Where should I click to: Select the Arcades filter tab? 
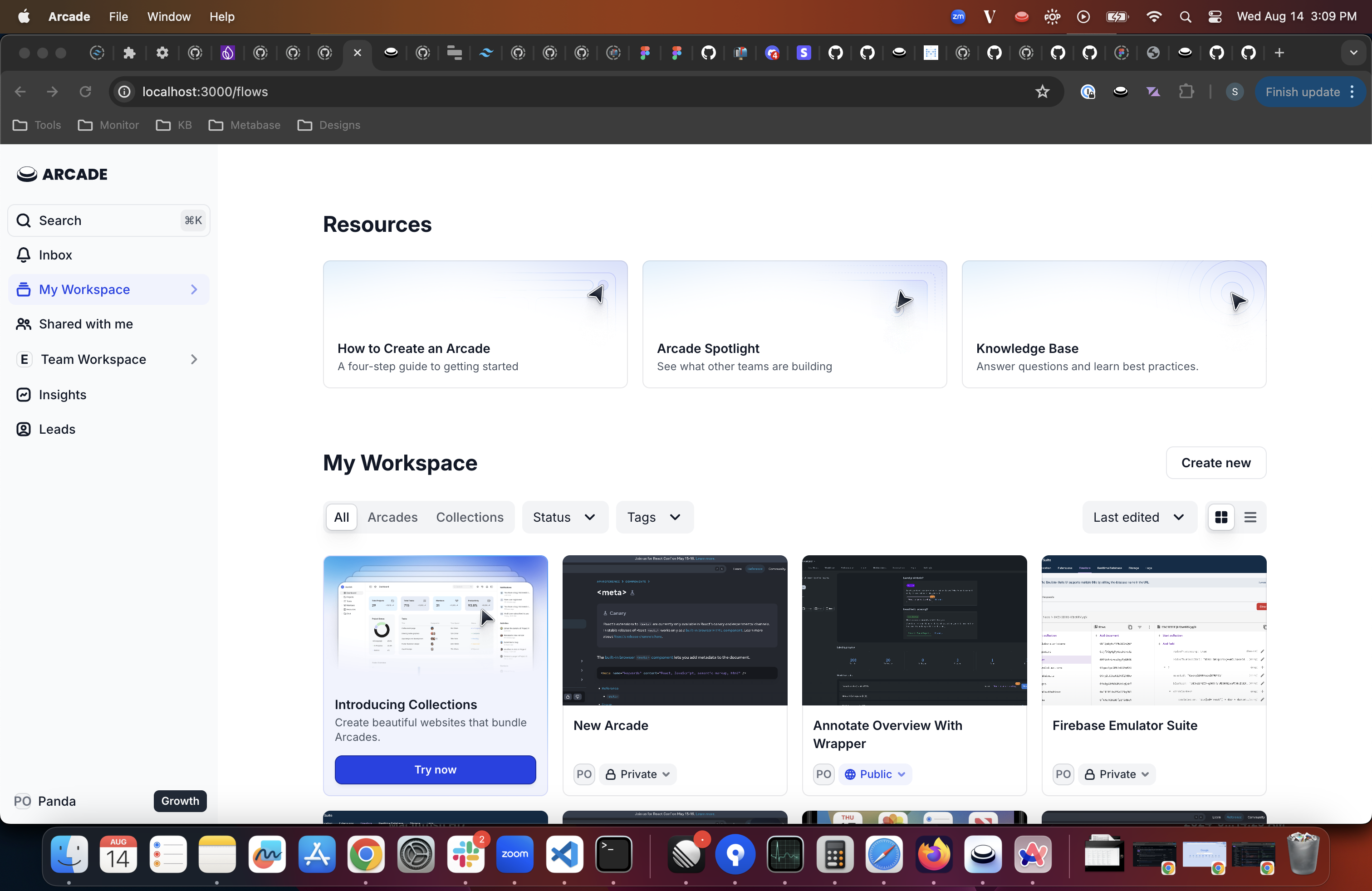392,517
